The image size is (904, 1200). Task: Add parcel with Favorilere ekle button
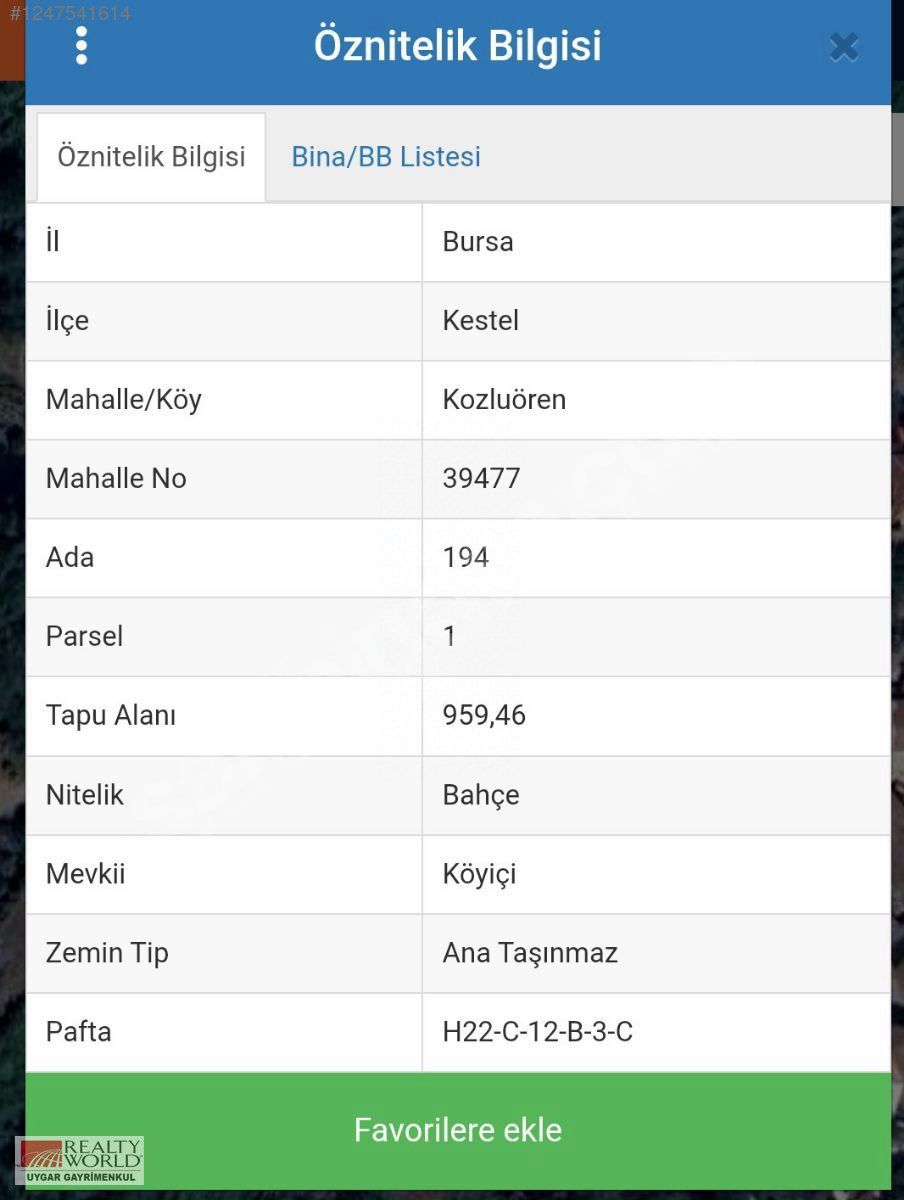tap(458, 1130)
